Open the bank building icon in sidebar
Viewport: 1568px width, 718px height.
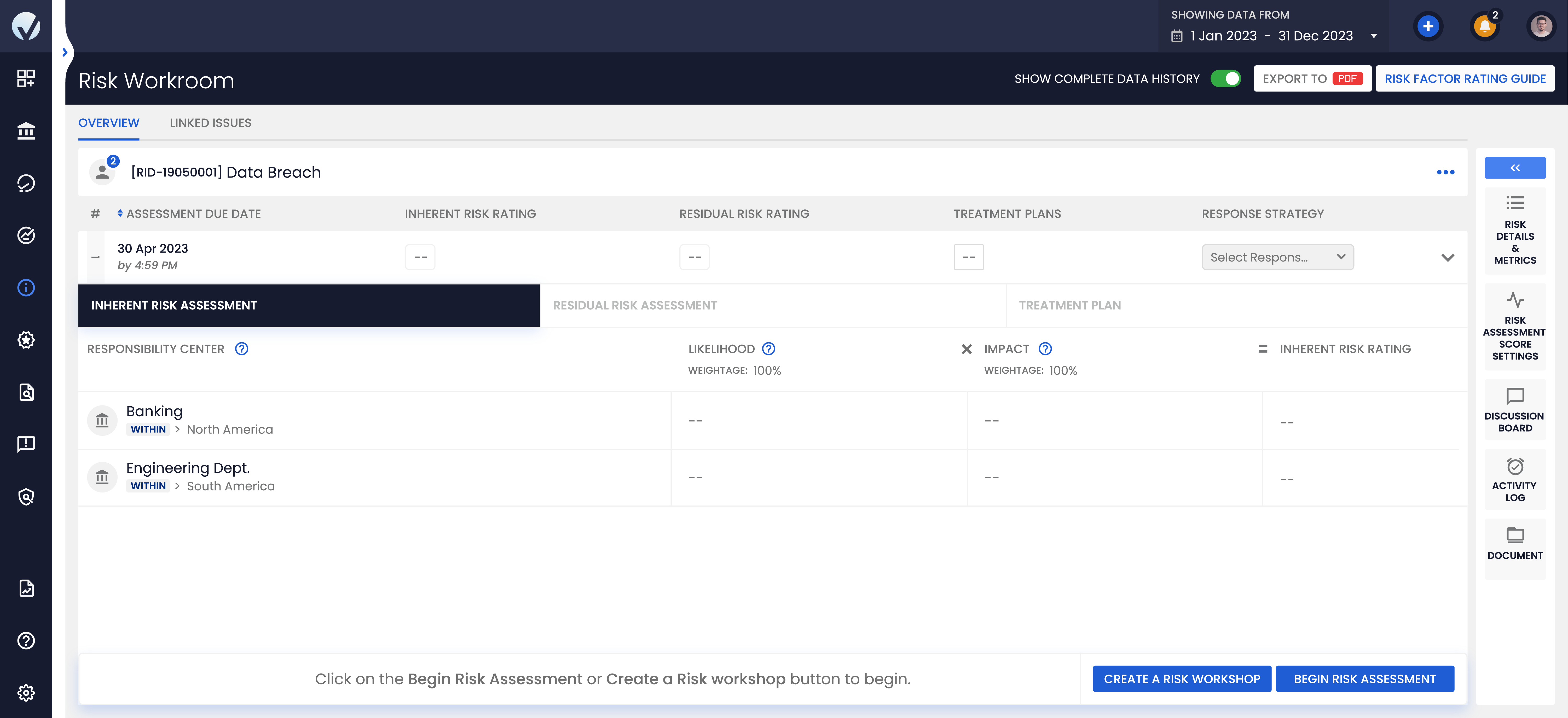26,131
